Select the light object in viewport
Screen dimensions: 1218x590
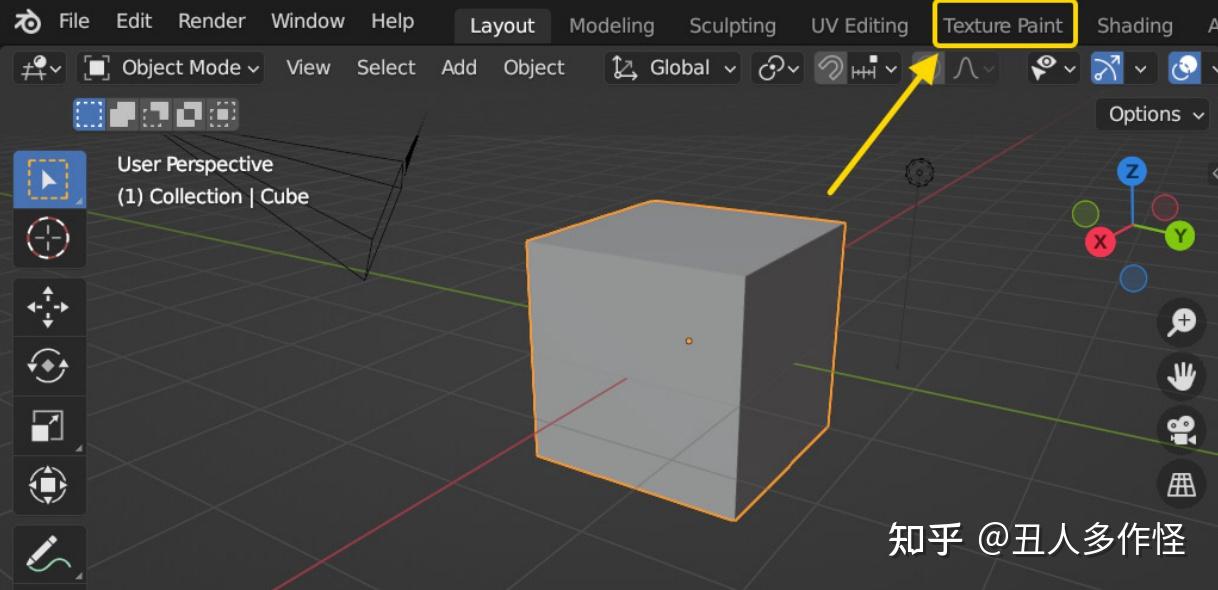click(919, 173)
